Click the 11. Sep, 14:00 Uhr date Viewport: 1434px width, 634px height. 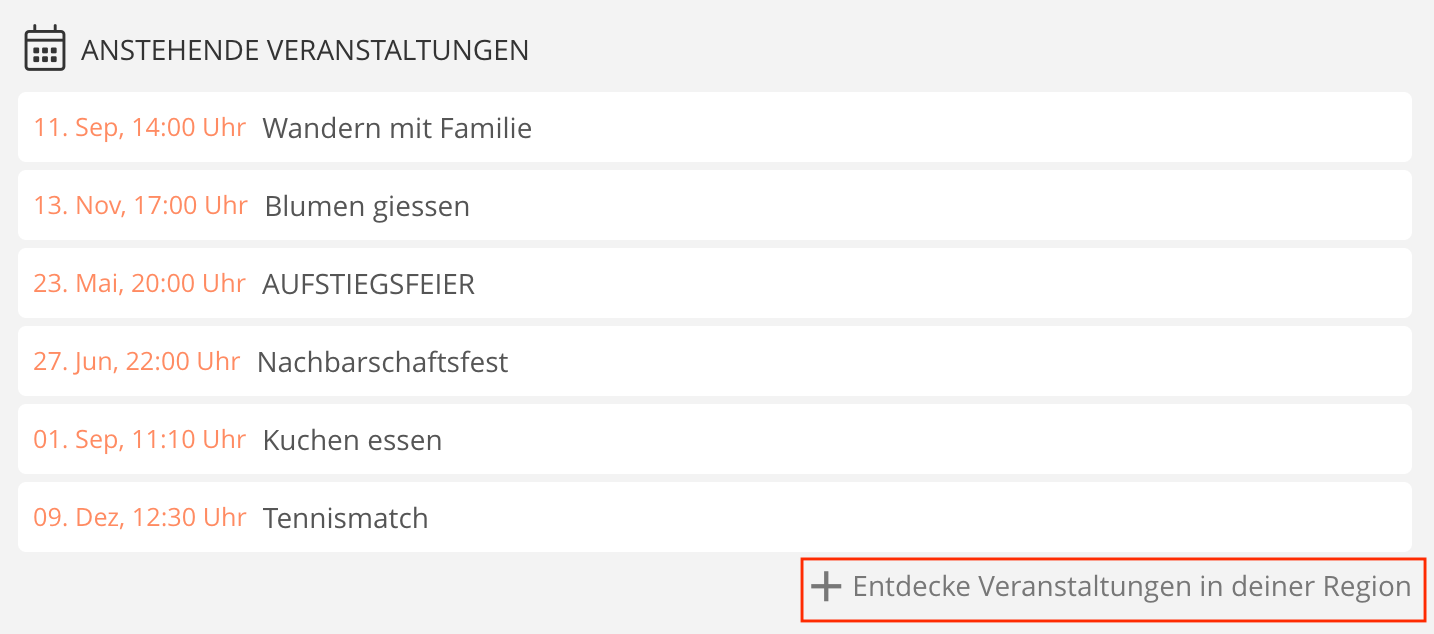(139, 128)
